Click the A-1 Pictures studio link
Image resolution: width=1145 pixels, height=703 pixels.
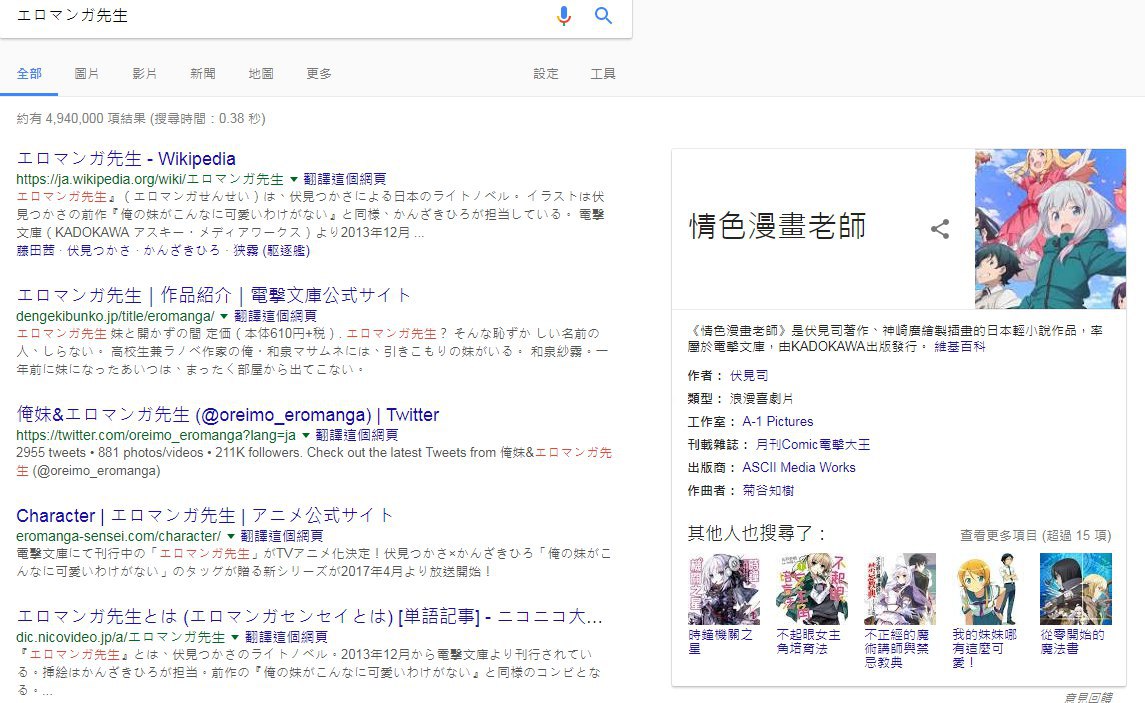(x=777, y=422)
